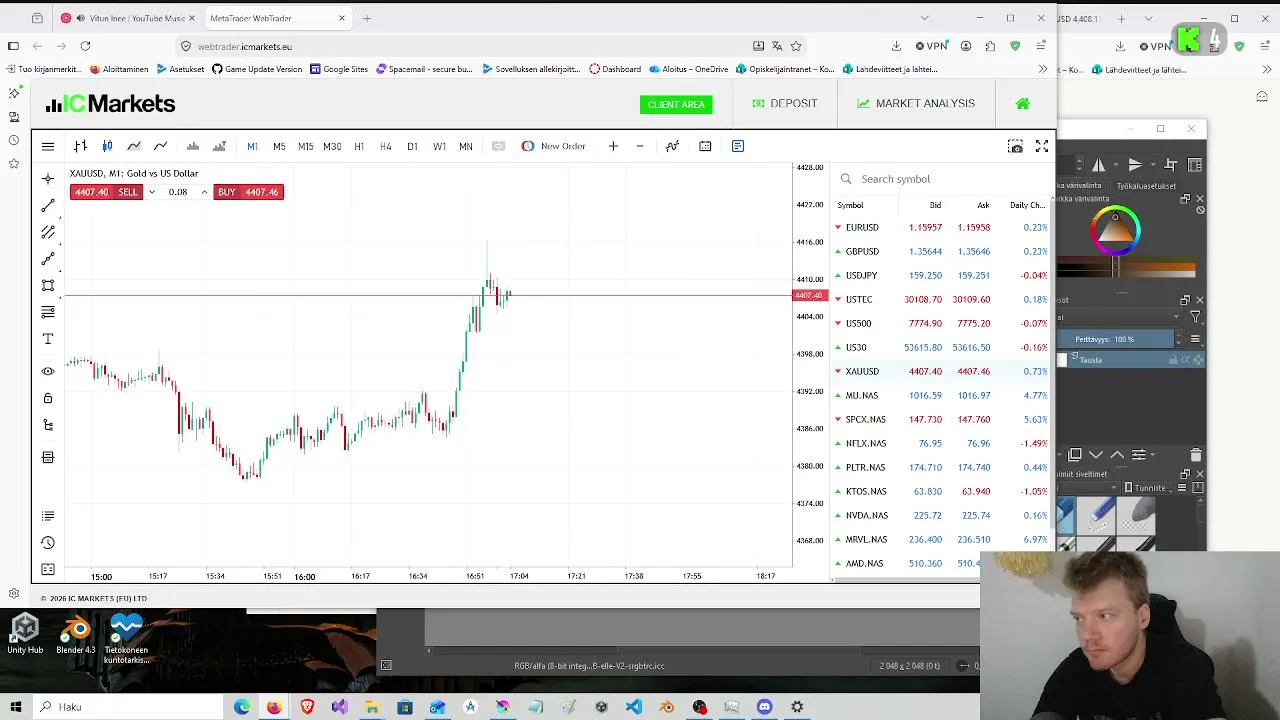
Task: Open the object tree tool
Action: click(x=48, y=425)
